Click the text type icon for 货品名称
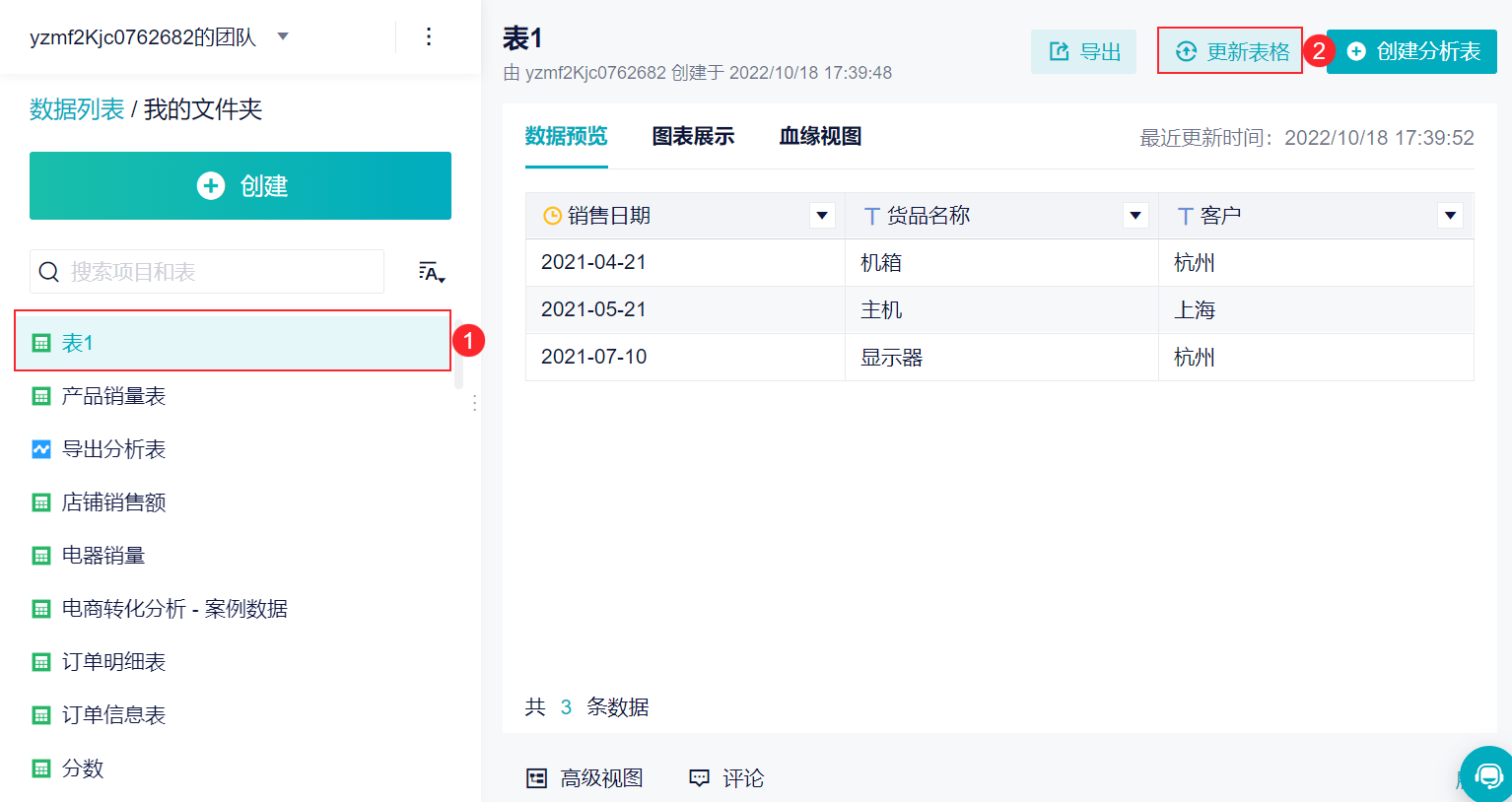 (871, 216)
